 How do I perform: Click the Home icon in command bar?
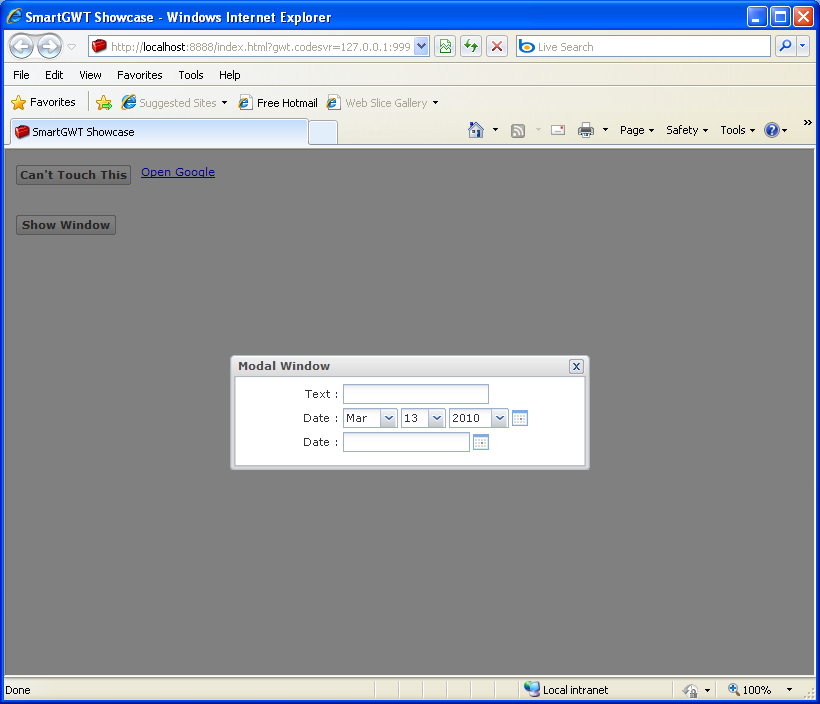pyautogui.click(x=476, y=130)
